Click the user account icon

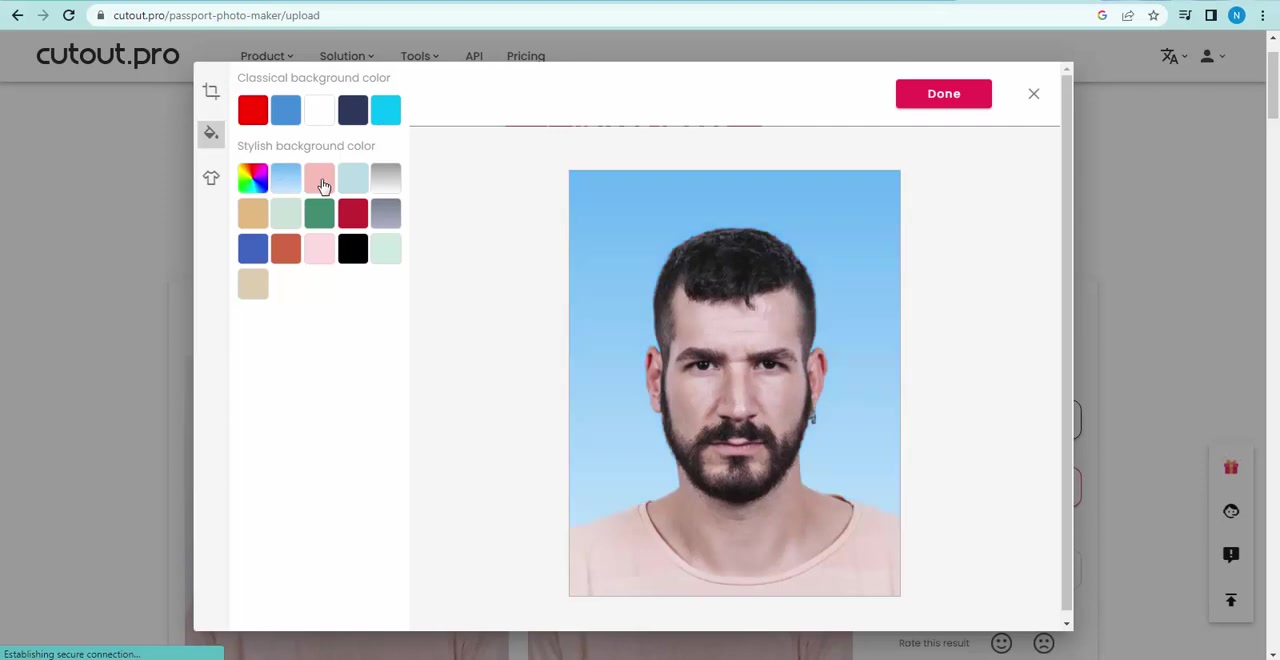(1207, 56)
